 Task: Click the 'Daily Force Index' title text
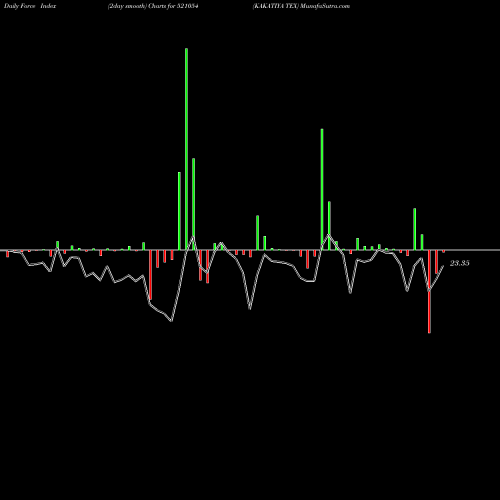[x=30, y=6]
